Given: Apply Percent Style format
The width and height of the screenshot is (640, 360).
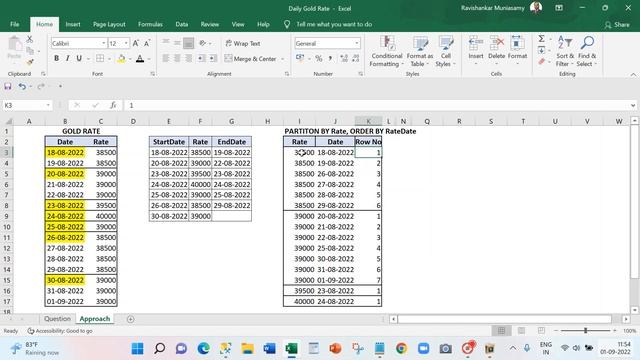Looking at the screenshot, I should [319, 59].
